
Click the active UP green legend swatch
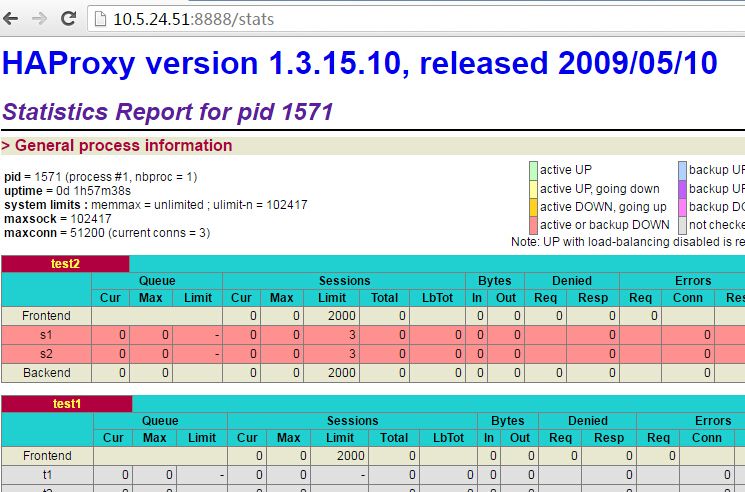tap(533, 170)
